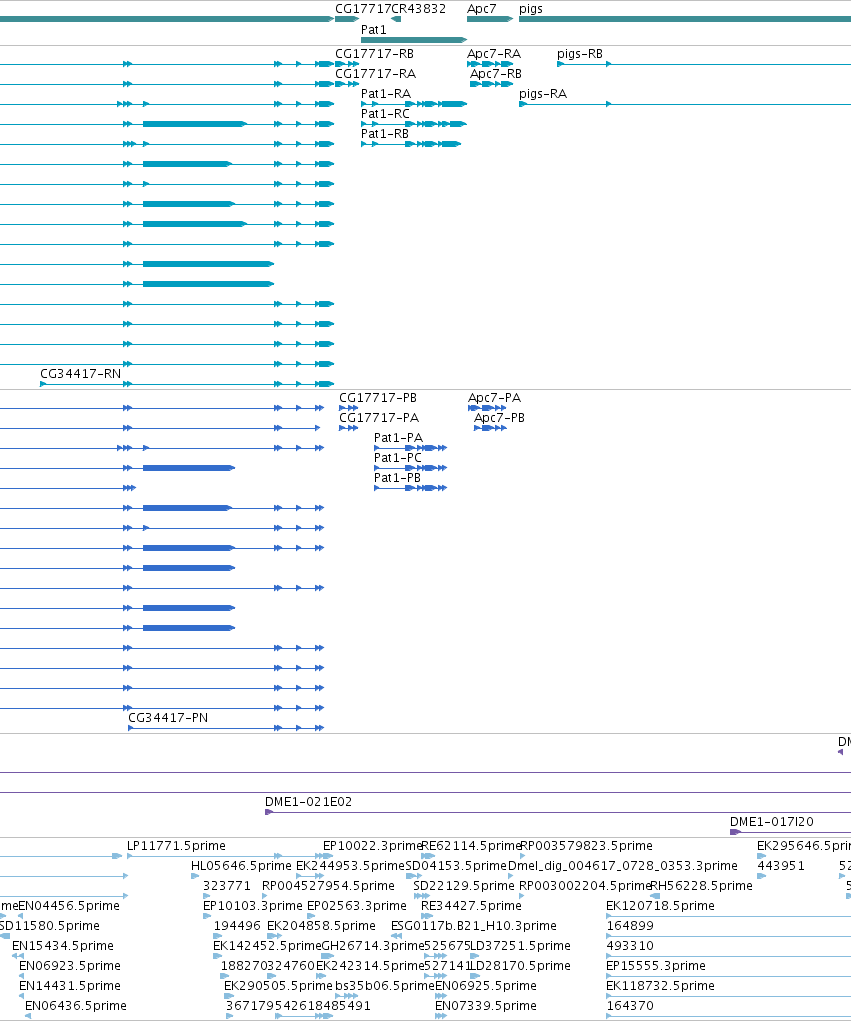Click EST EN15434.5prime
The height and width of the screenshot is (1021, 851).
(x=63, y=946)
